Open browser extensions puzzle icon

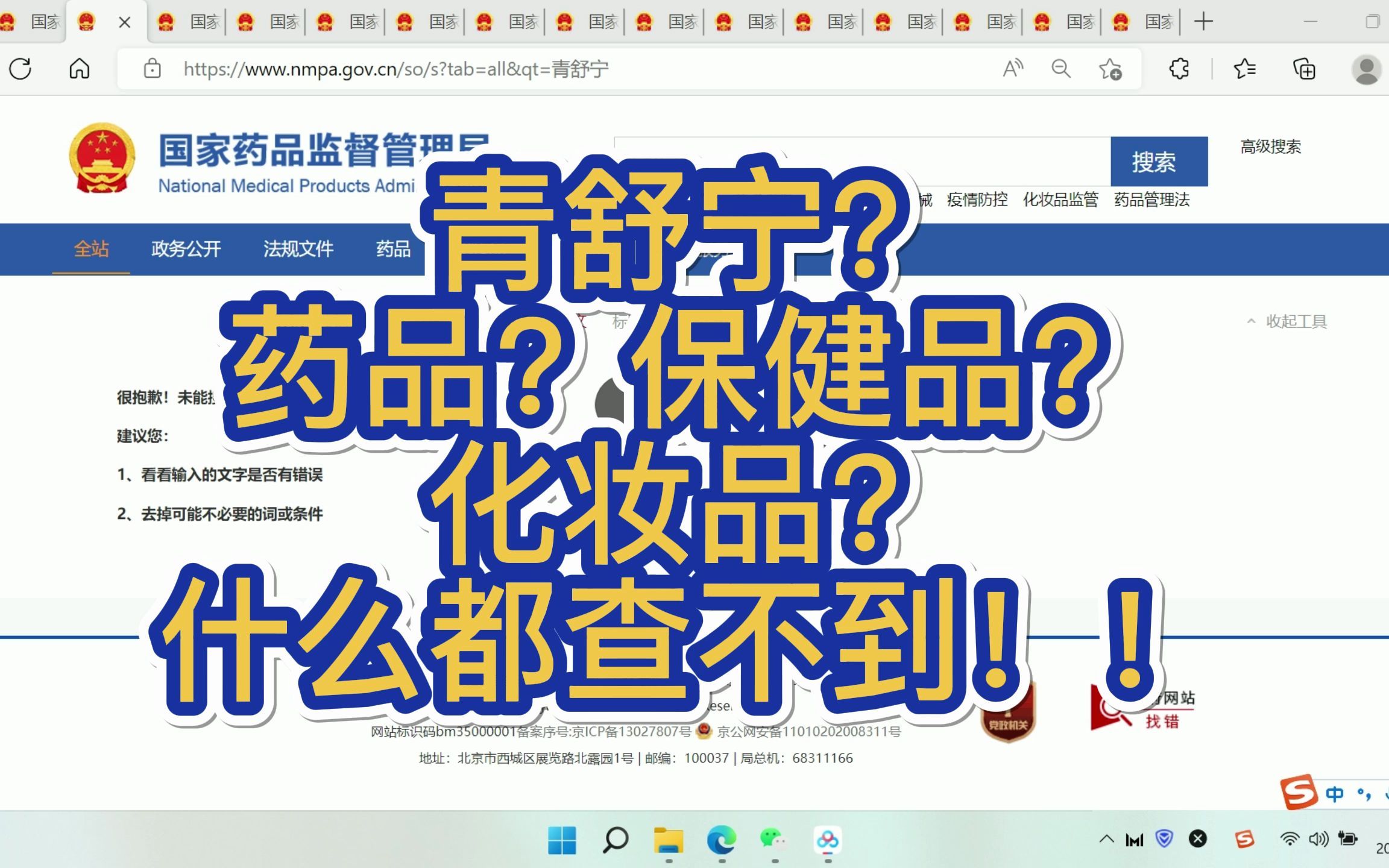coord(1179,69)
